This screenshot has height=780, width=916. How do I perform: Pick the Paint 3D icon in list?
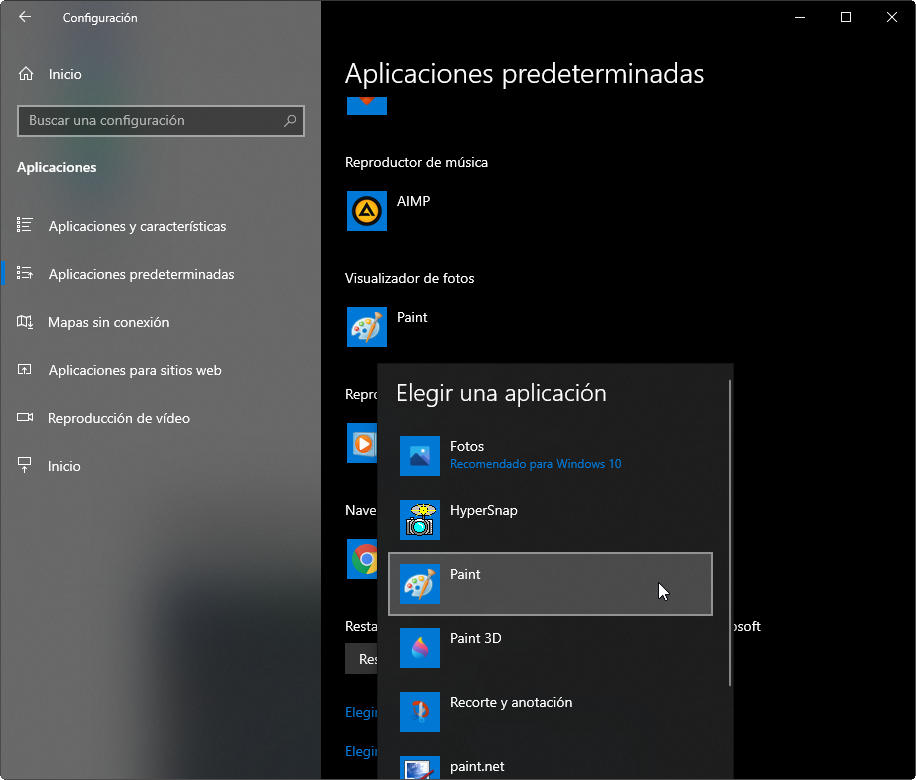419,648
